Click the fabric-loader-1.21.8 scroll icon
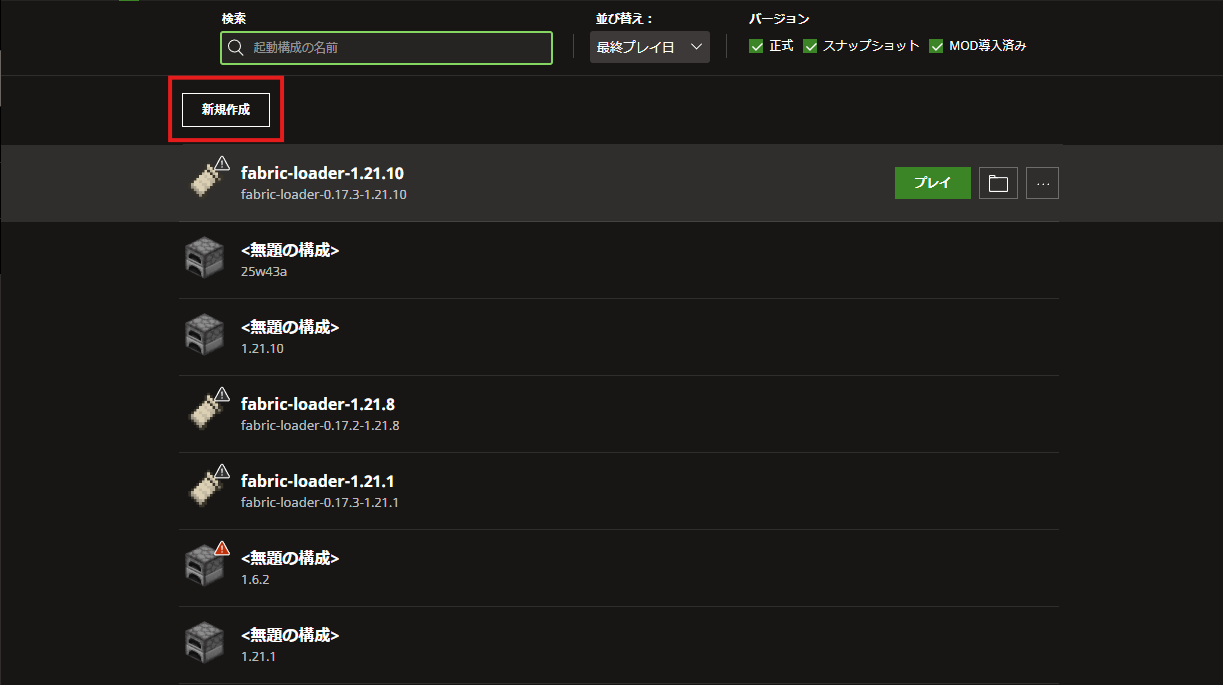This screenshot has width=1223, height=685. [x=206, y=412]
